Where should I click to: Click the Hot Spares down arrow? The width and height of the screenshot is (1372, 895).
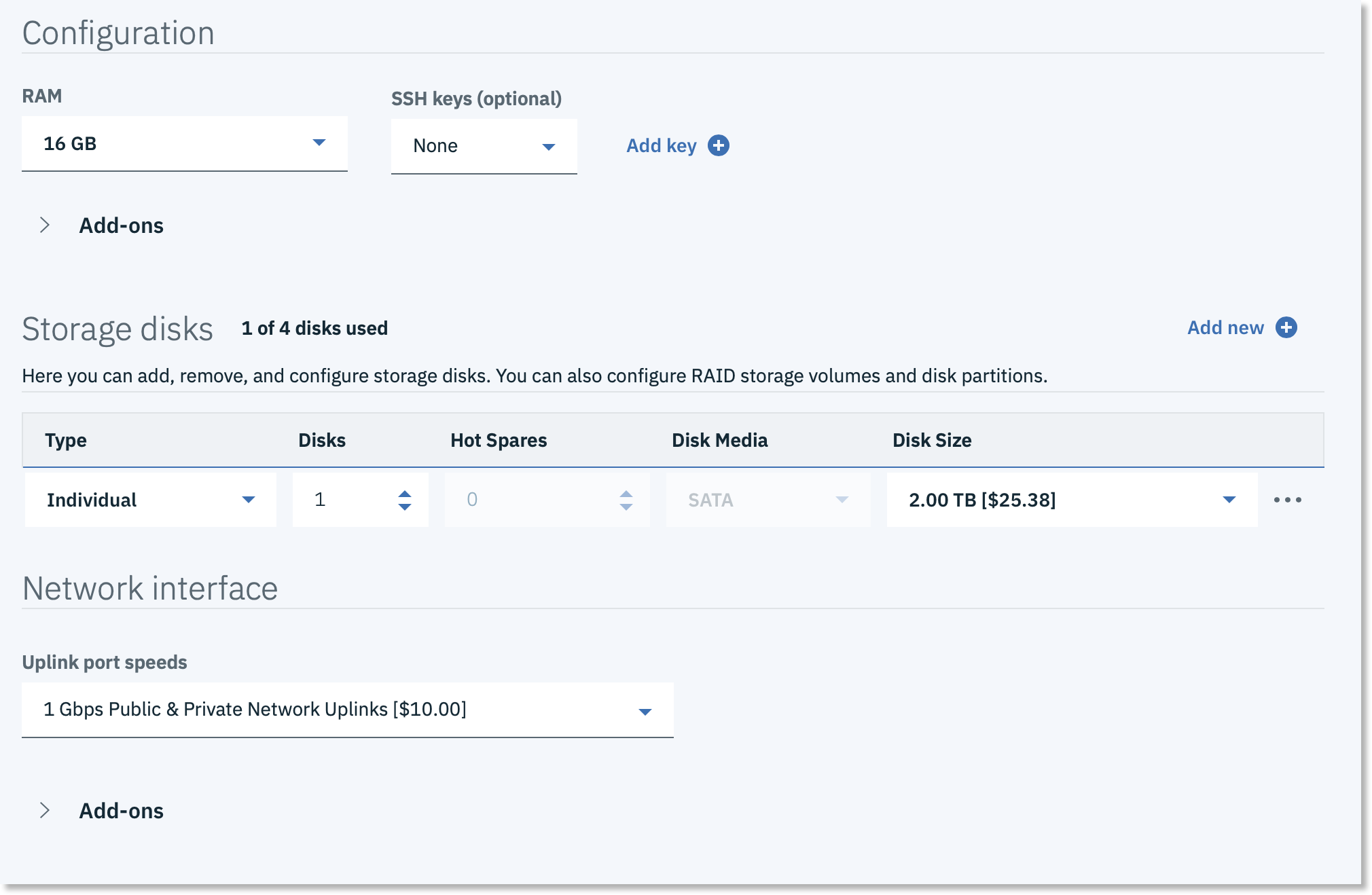(x=626, y=507)
